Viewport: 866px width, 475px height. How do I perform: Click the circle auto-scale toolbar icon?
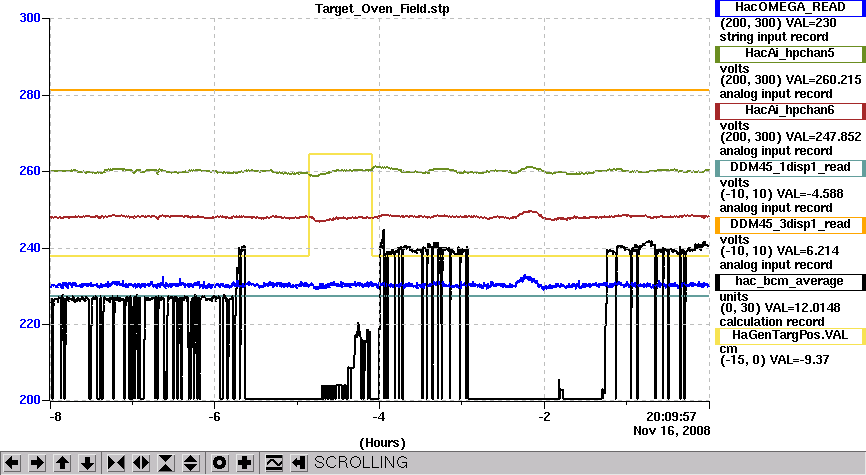[219, 462]
